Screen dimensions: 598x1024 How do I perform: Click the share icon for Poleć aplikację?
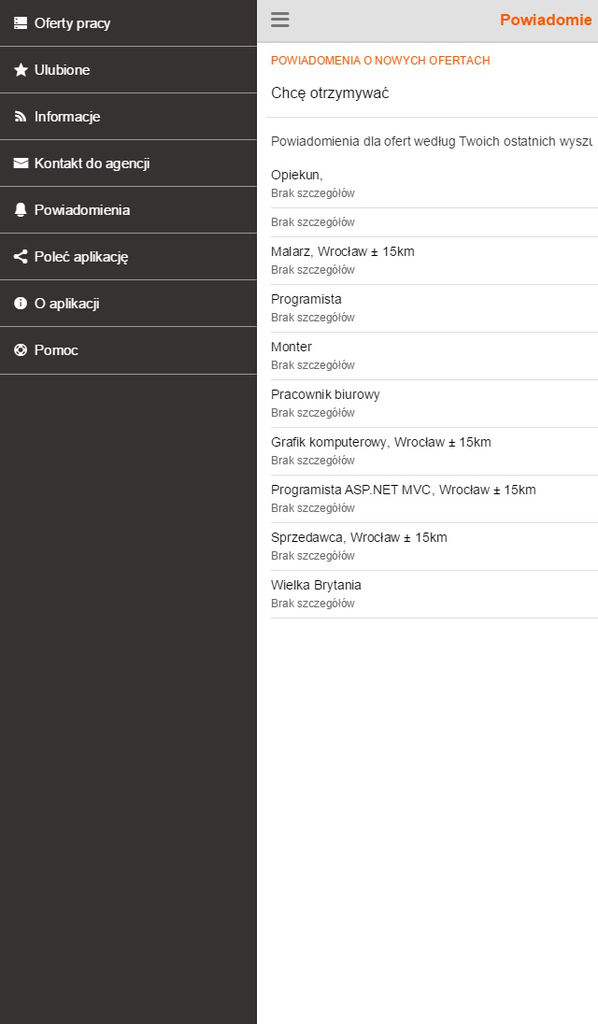[20, 257]
